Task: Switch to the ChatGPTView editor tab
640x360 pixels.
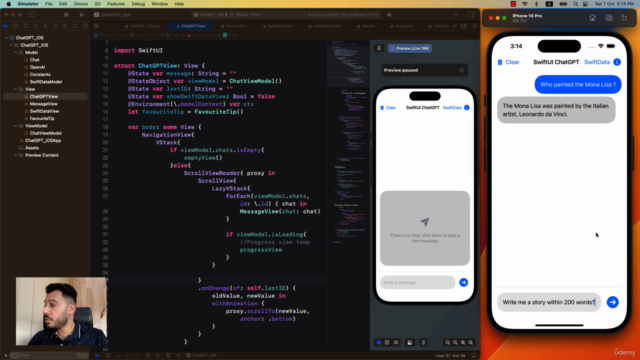Action: pyautogui.click(x=191, y=26)
